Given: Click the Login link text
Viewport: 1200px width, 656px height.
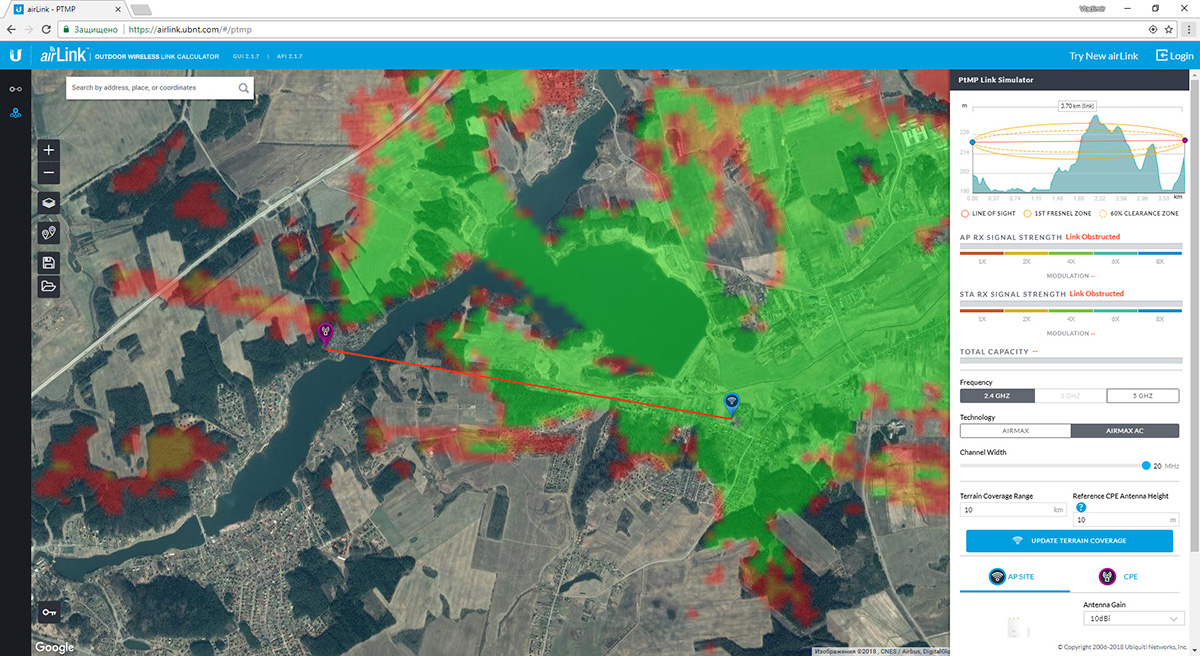Looking at the screenshot, I should pyautogui.click(x=1183, y=56).
